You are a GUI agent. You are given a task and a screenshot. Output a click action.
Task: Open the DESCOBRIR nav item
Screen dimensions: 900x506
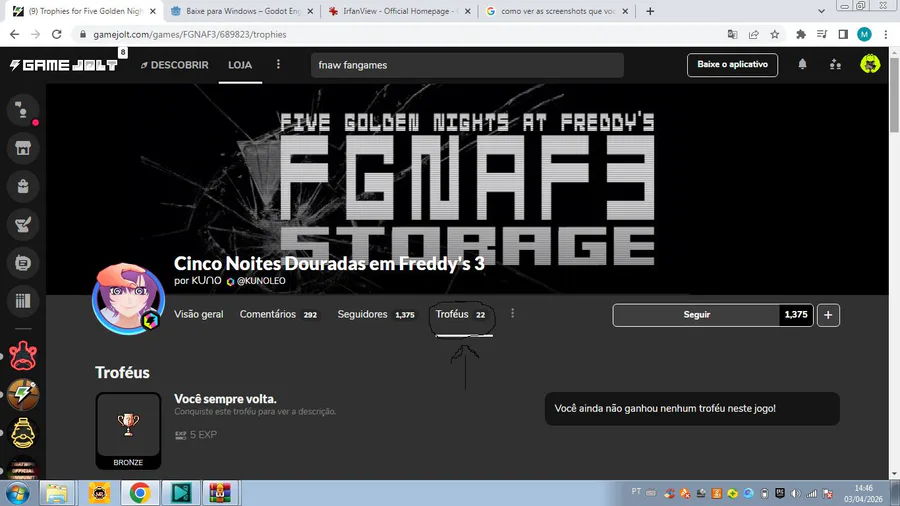pyautogui.click(x=174, y=65)
